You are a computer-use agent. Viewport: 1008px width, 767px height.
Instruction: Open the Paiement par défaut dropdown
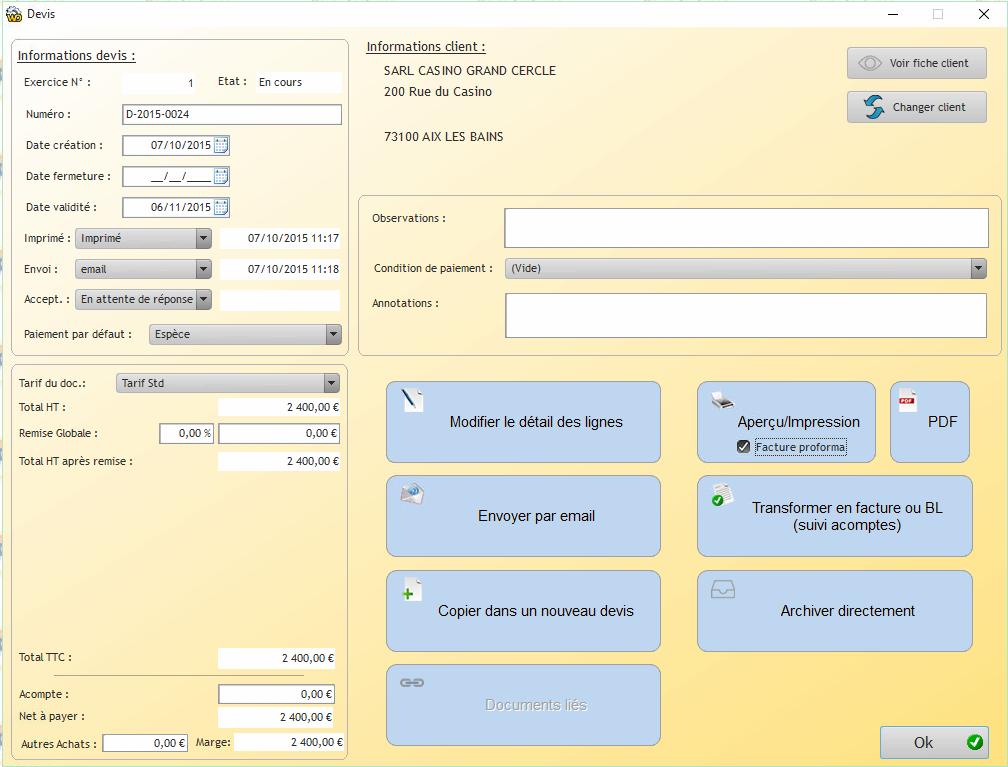pos(333,334)
